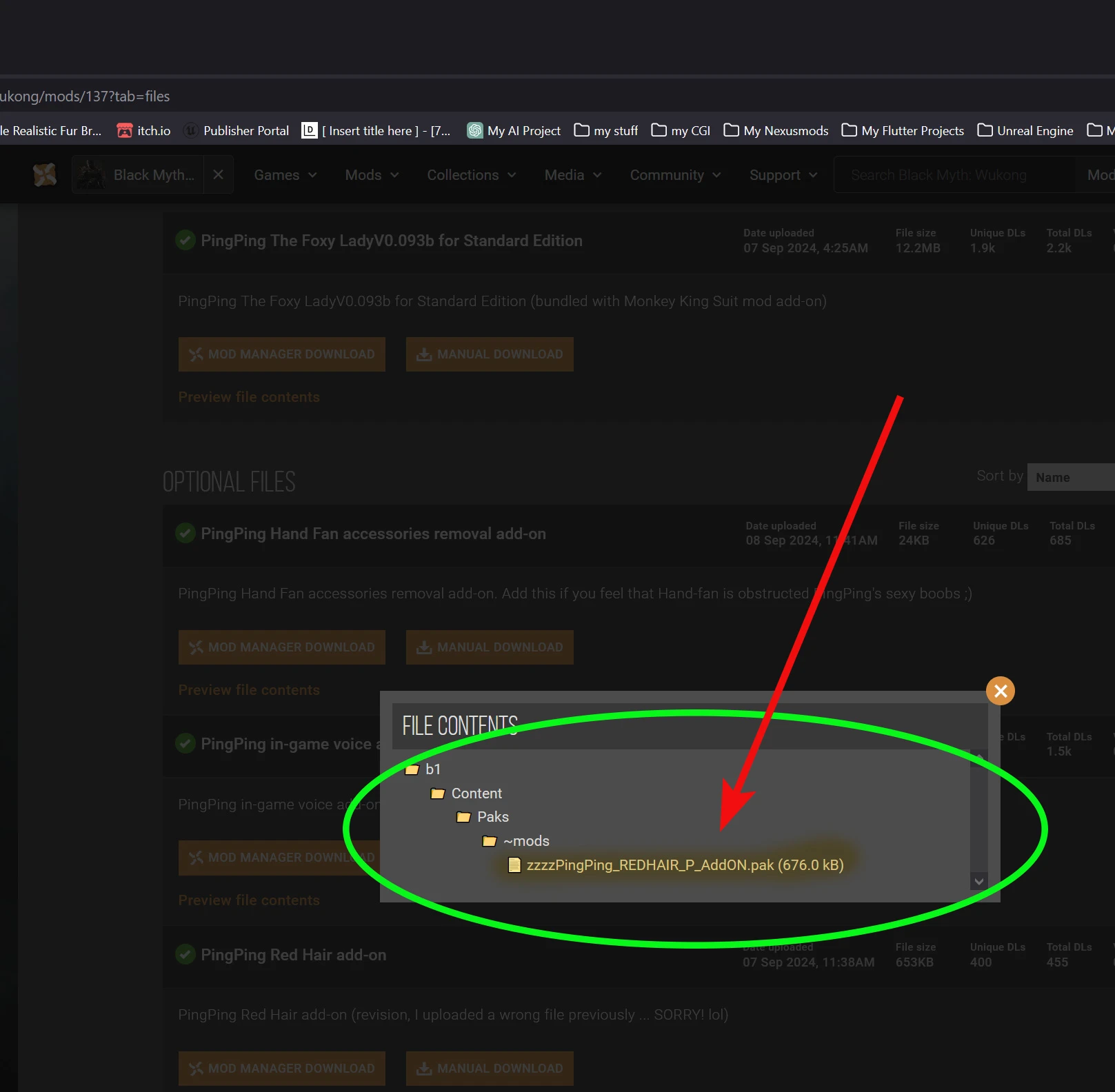Click the green checkmark beside Hand Fan add-on

pos(185,533)
